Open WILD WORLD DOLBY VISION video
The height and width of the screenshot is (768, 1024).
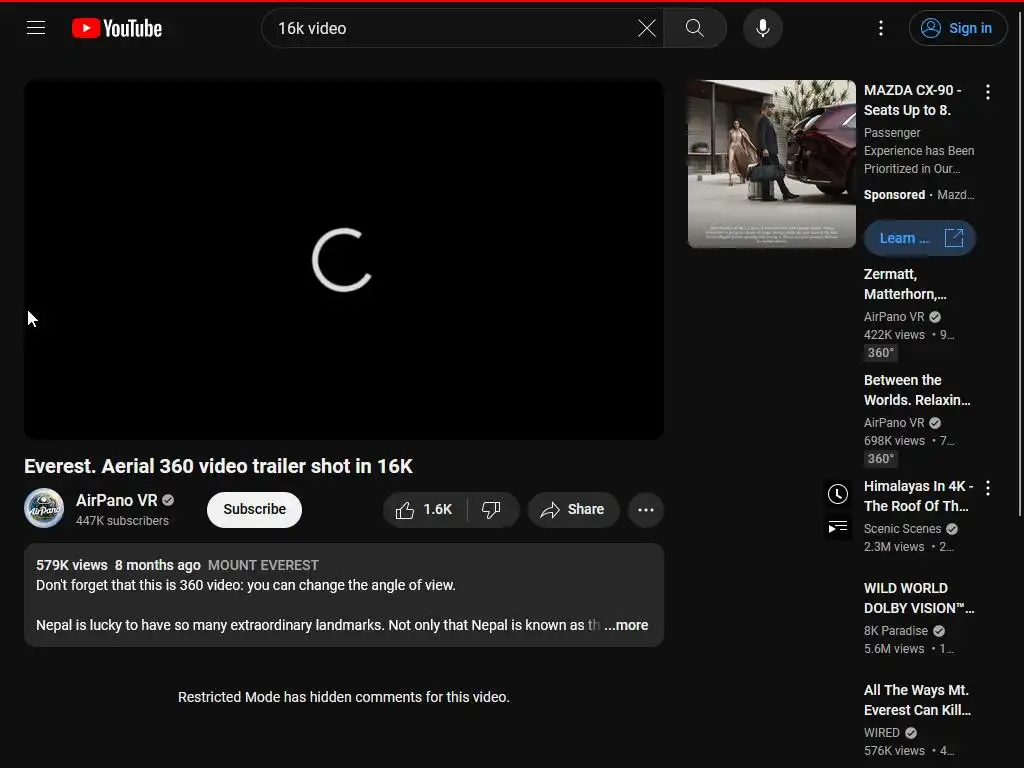pyautogui.click(x=919, y=598)
